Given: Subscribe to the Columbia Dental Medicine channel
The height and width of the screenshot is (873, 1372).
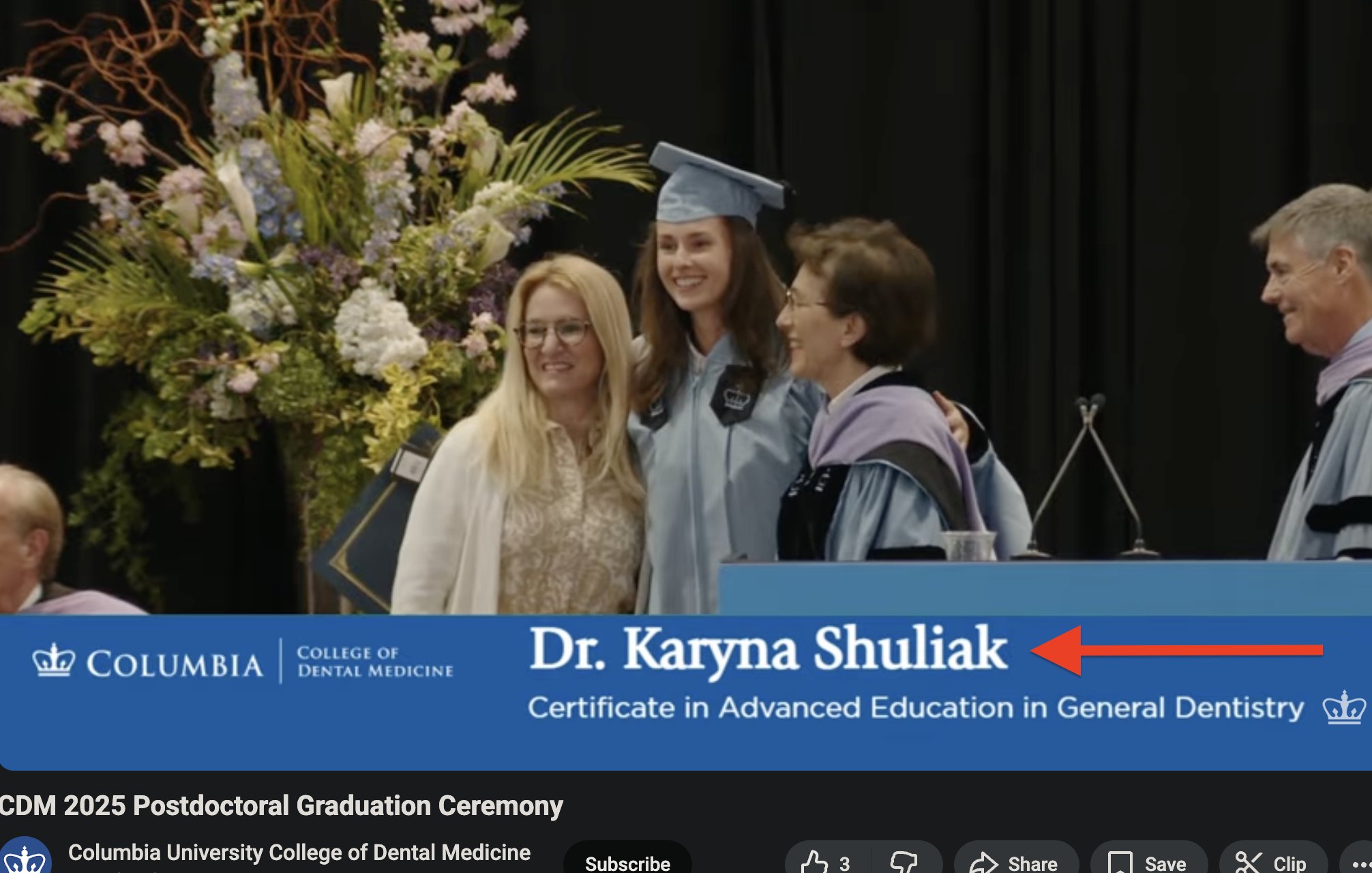Looking at the screenshot, I should [x=627, y=861].
